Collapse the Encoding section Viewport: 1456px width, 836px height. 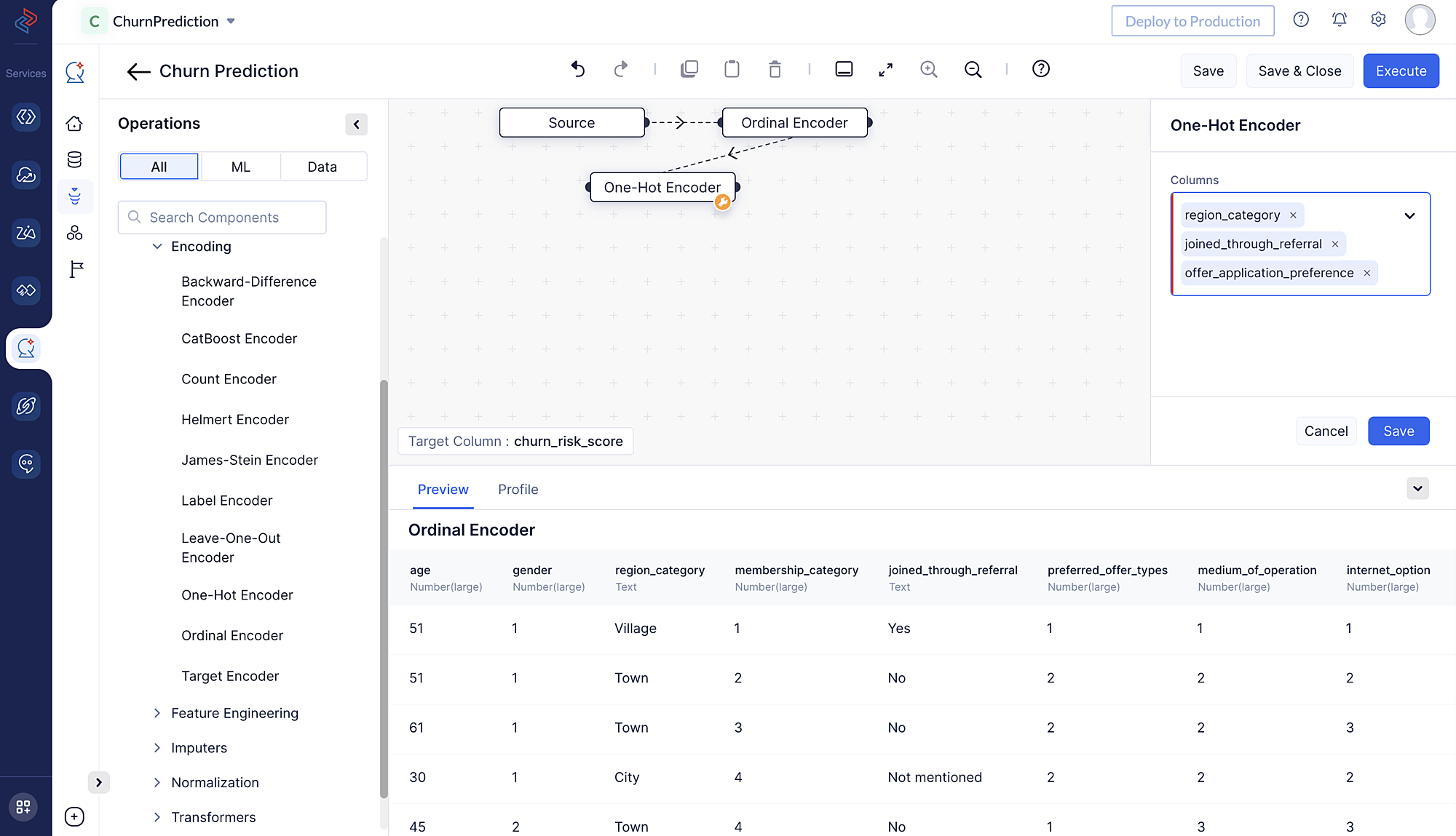(156, 246)
